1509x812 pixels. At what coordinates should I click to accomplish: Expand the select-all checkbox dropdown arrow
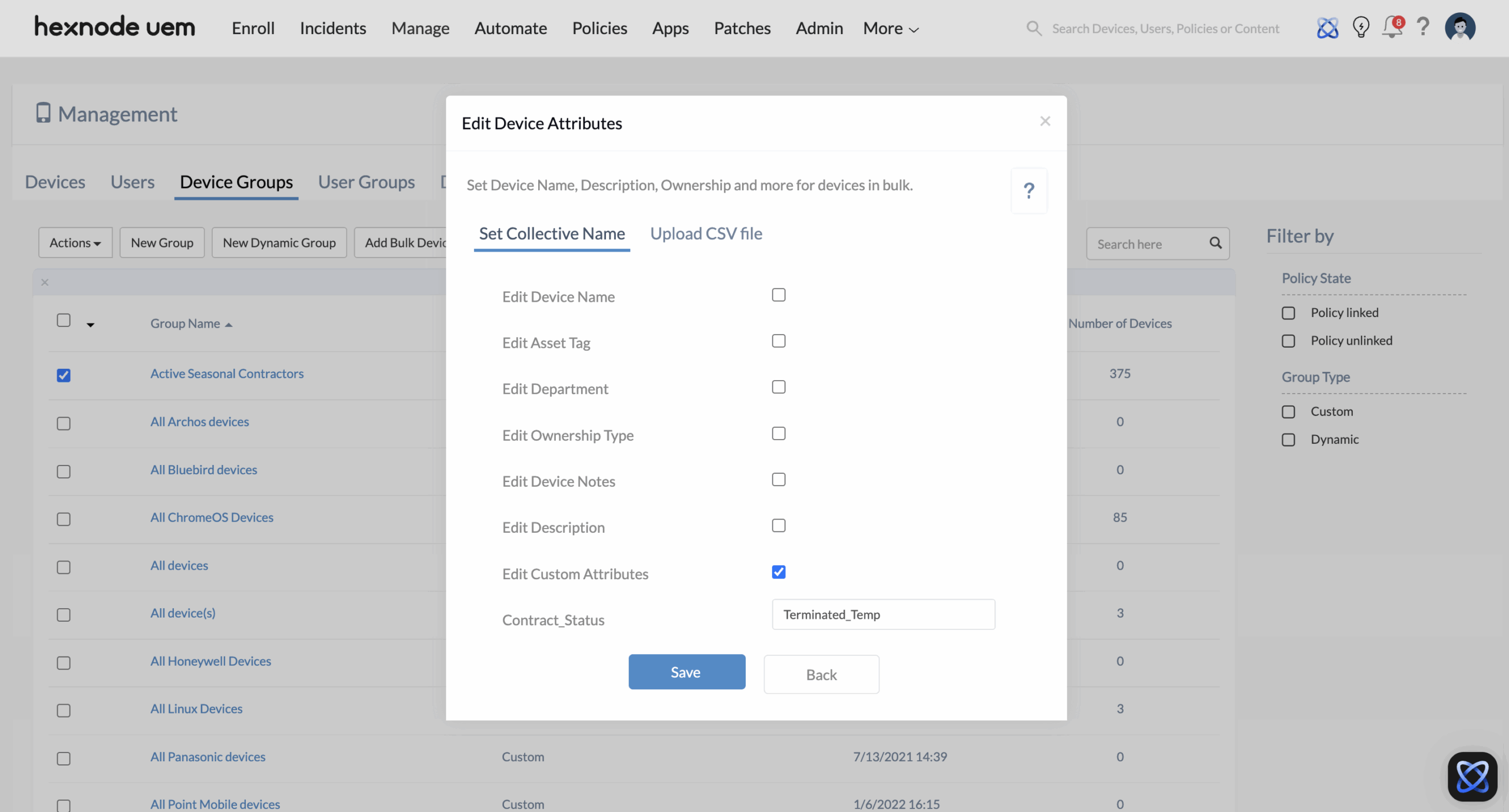pos(90,325)
